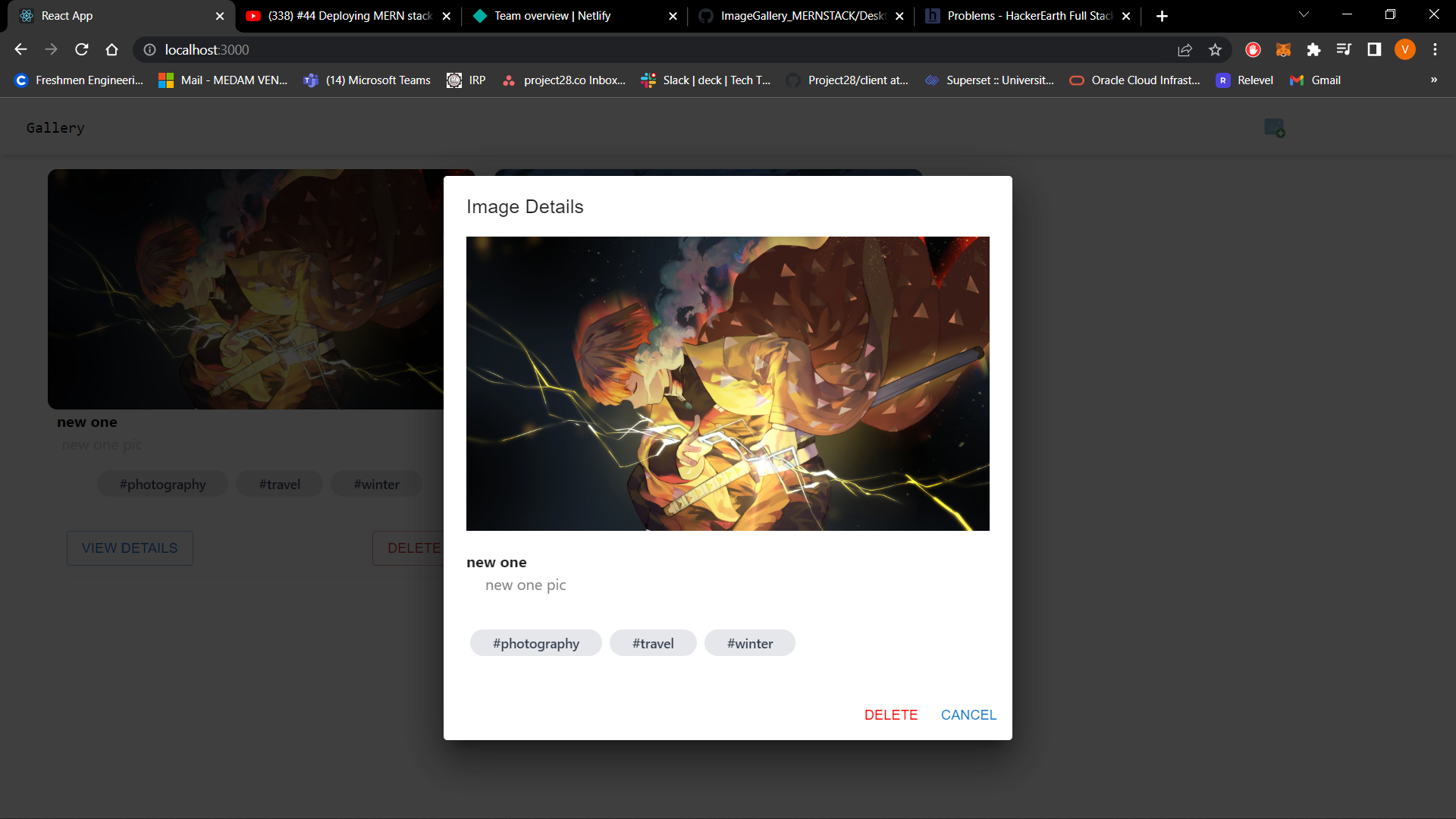Open the profile avatar V

[x=1405, y=49]
